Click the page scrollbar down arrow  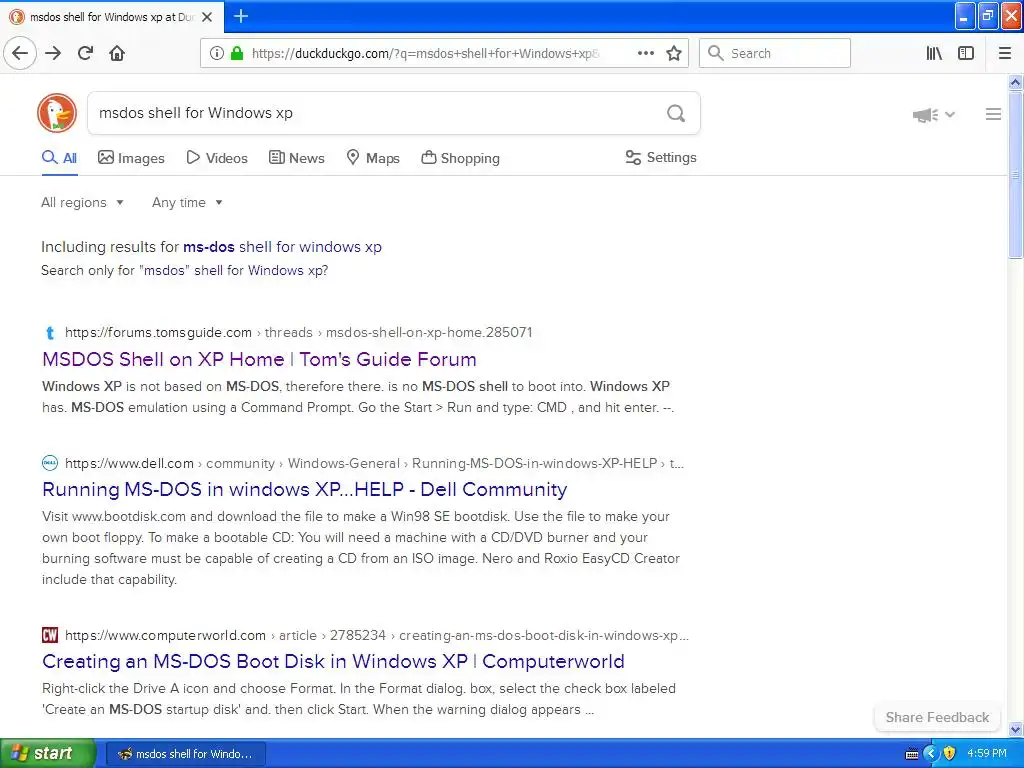pos(1015,729)
